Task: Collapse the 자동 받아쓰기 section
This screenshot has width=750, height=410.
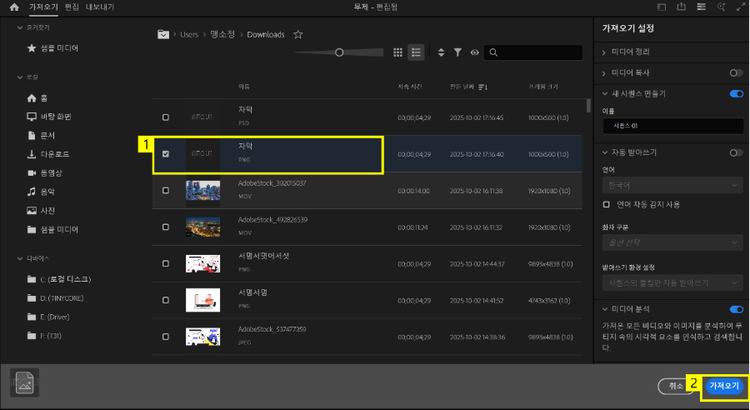Action: click(x=605, y=153)
